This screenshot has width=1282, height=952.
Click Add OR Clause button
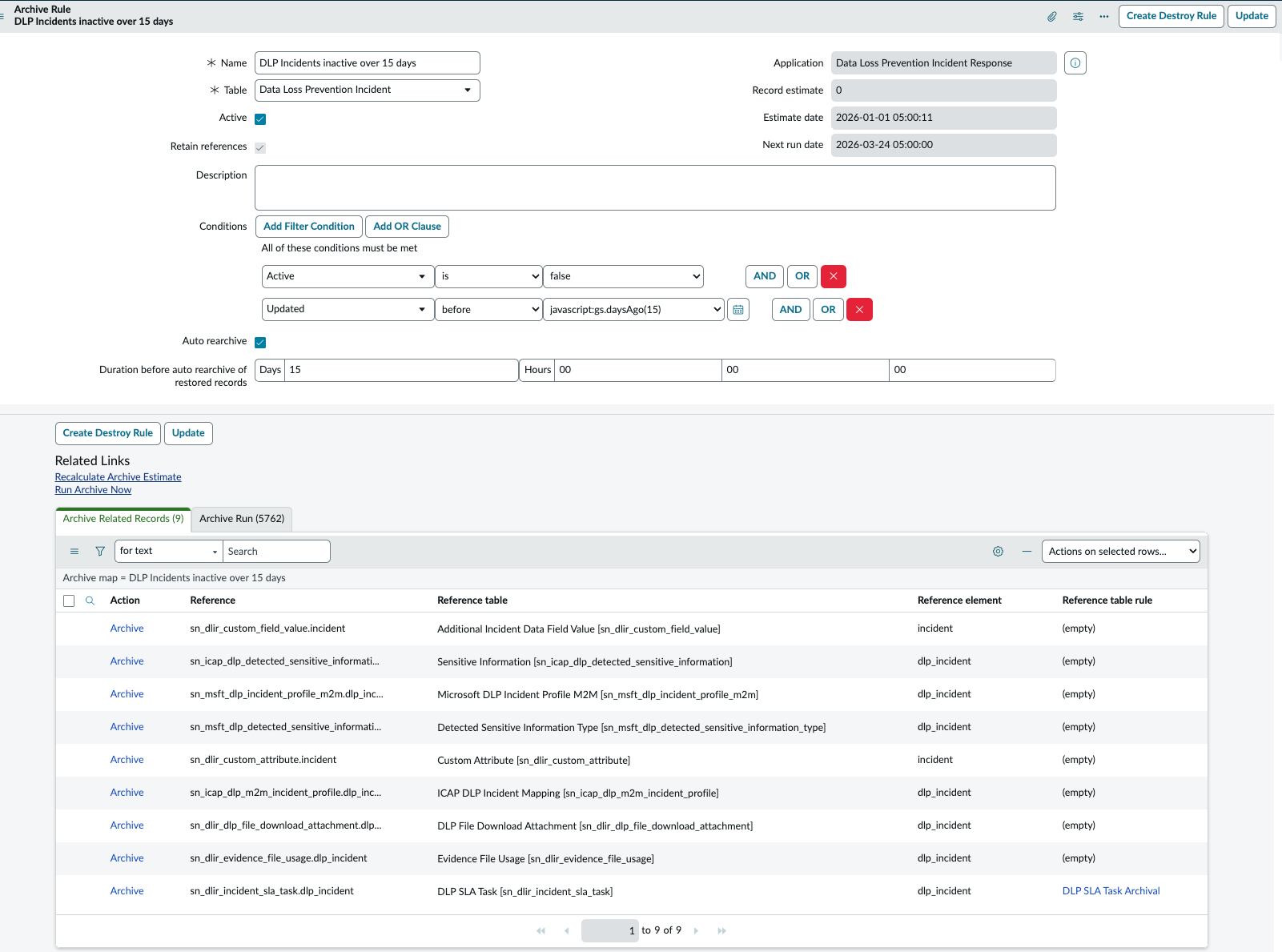[407, 227]
